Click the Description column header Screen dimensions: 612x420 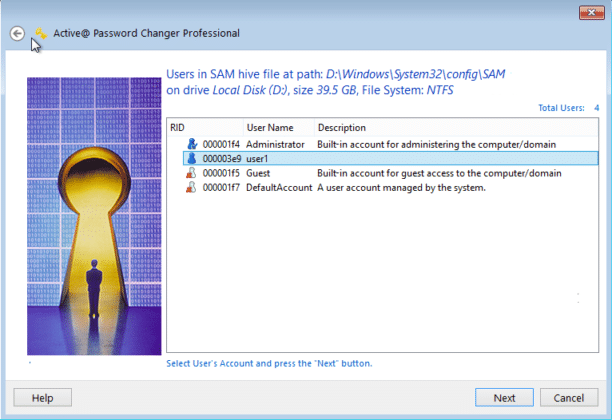tap(456, 128)
